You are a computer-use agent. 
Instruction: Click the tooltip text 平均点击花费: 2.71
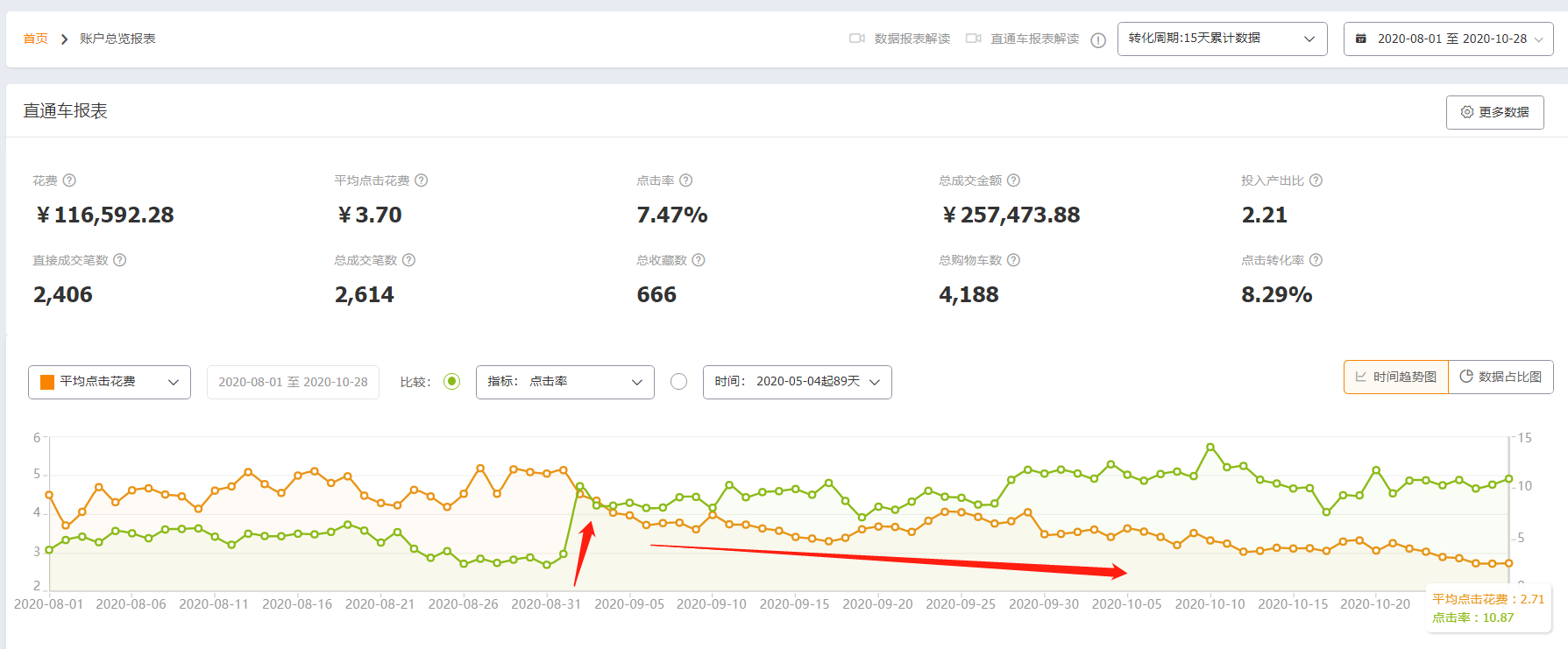[1488, 599]
